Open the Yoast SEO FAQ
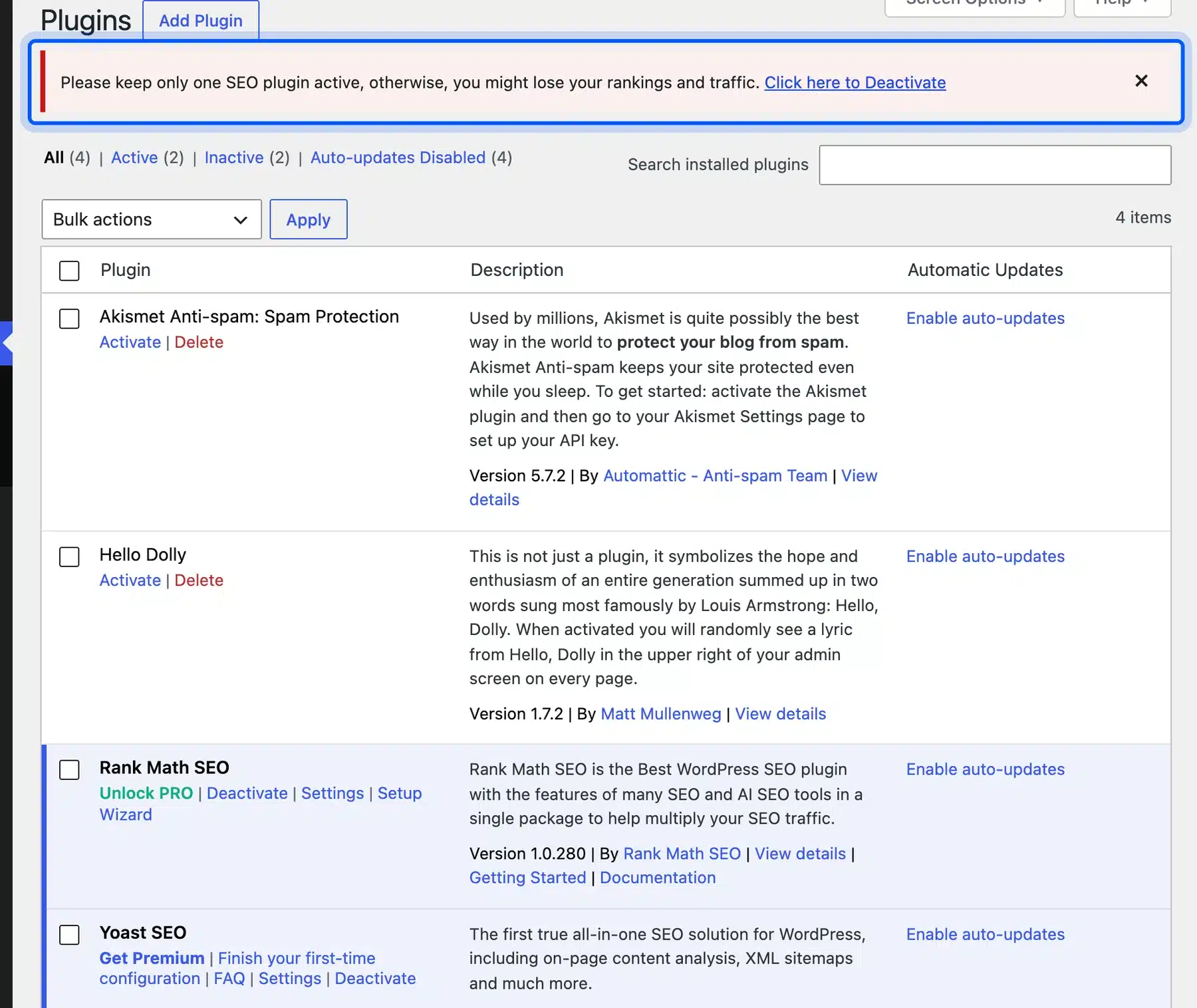 (x=229, y=979)
